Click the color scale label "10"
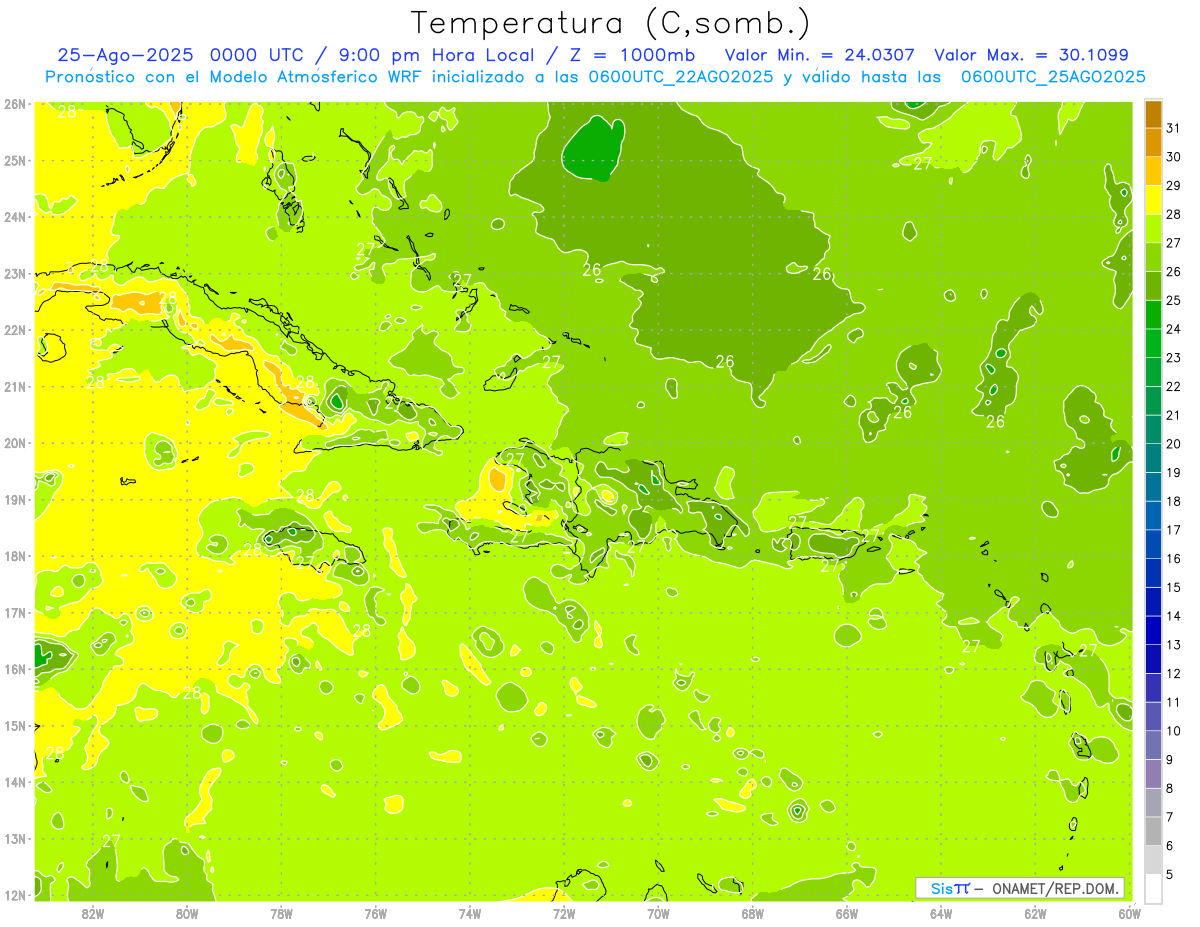Image resolution: width=1200 pixels, height=927 pixels. (x=1173, y=731)
